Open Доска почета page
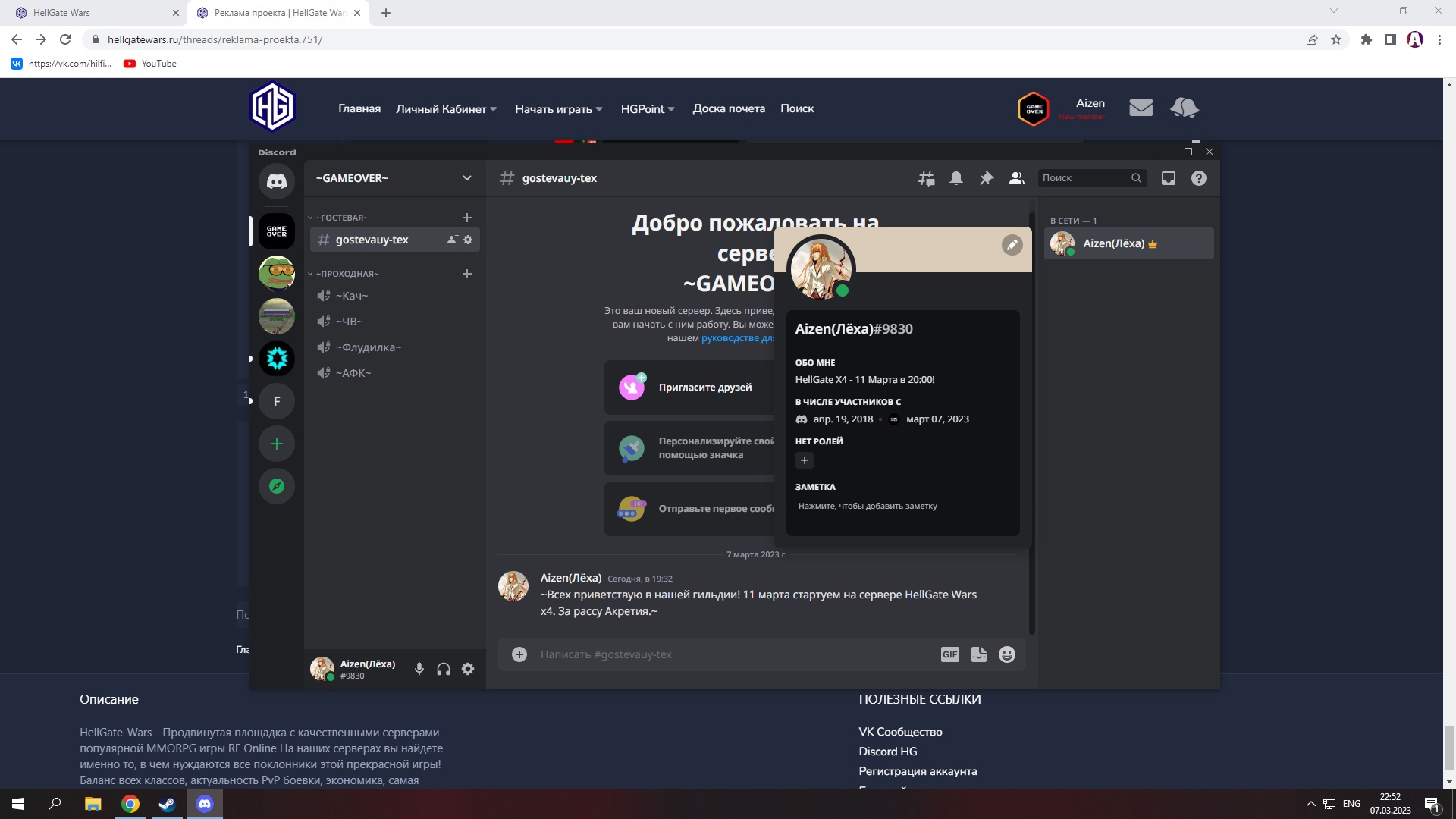The image size is (1456, 819). pos(729,108)
